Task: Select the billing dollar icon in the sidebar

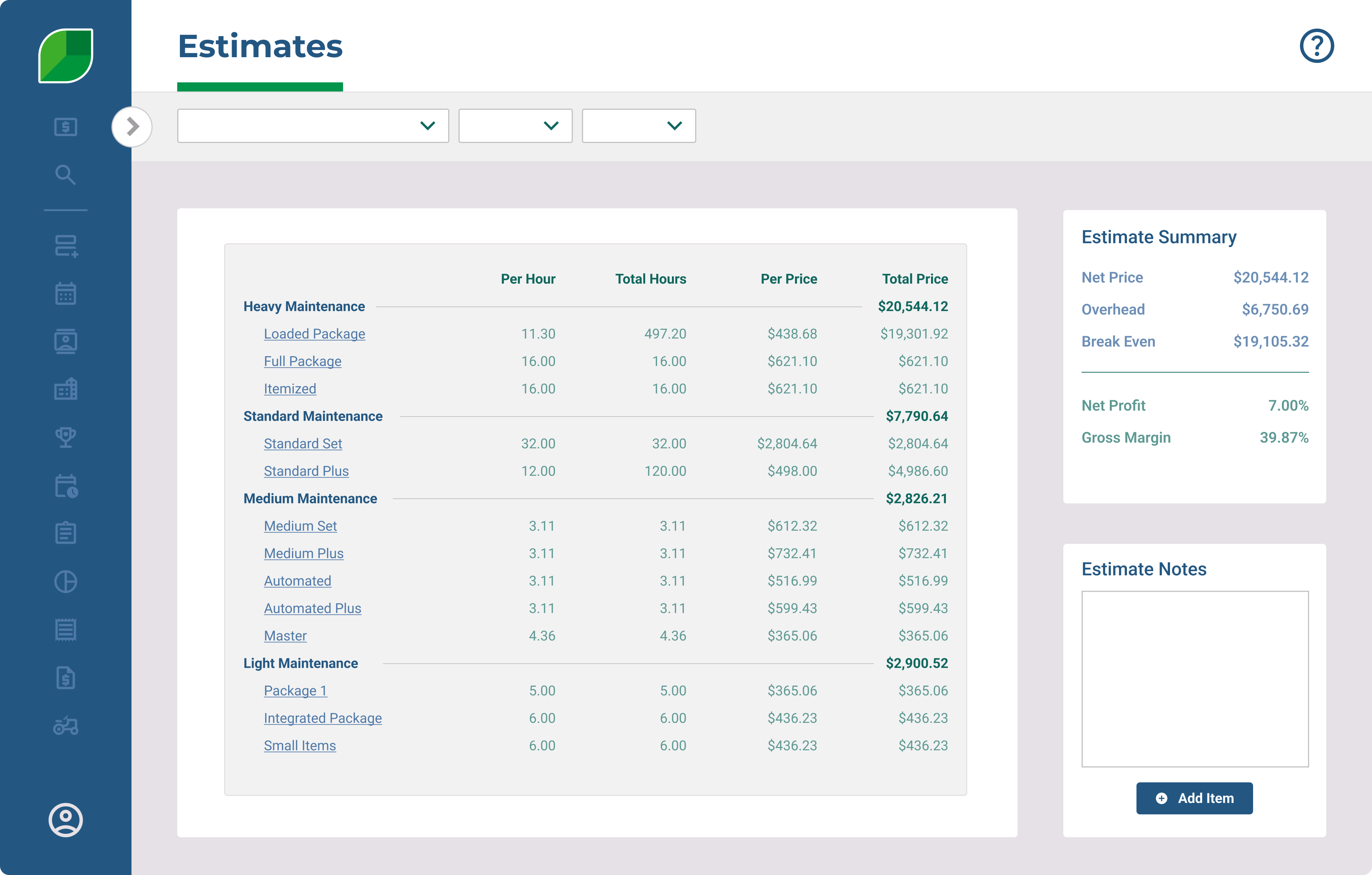Action: coord(66,127)
